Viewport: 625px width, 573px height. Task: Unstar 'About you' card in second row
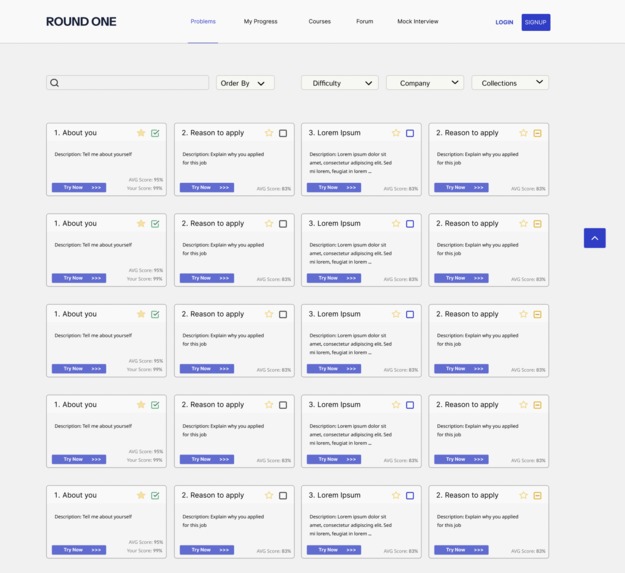pos(141,223)
